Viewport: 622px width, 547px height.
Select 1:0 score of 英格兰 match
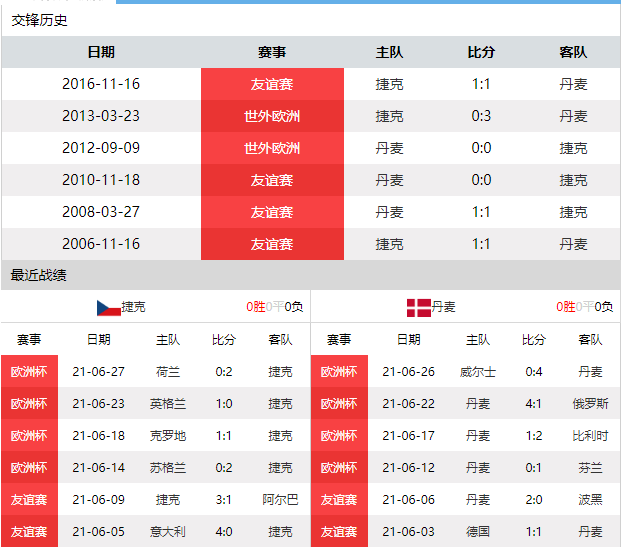tap(224, 404)
